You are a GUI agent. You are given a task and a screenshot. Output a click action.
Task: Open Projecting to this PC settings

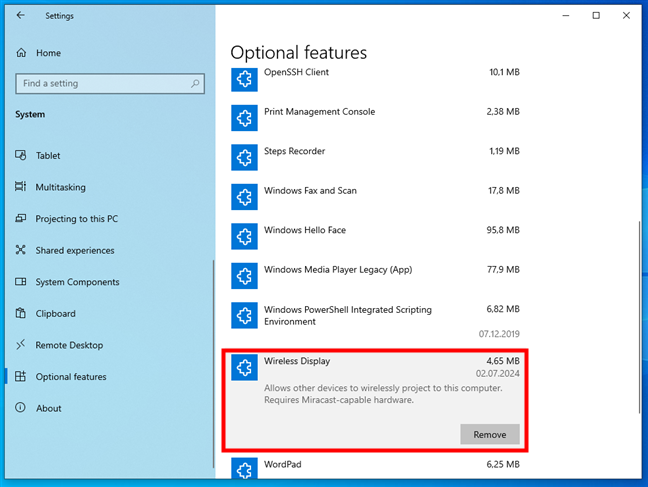point(76,219)
